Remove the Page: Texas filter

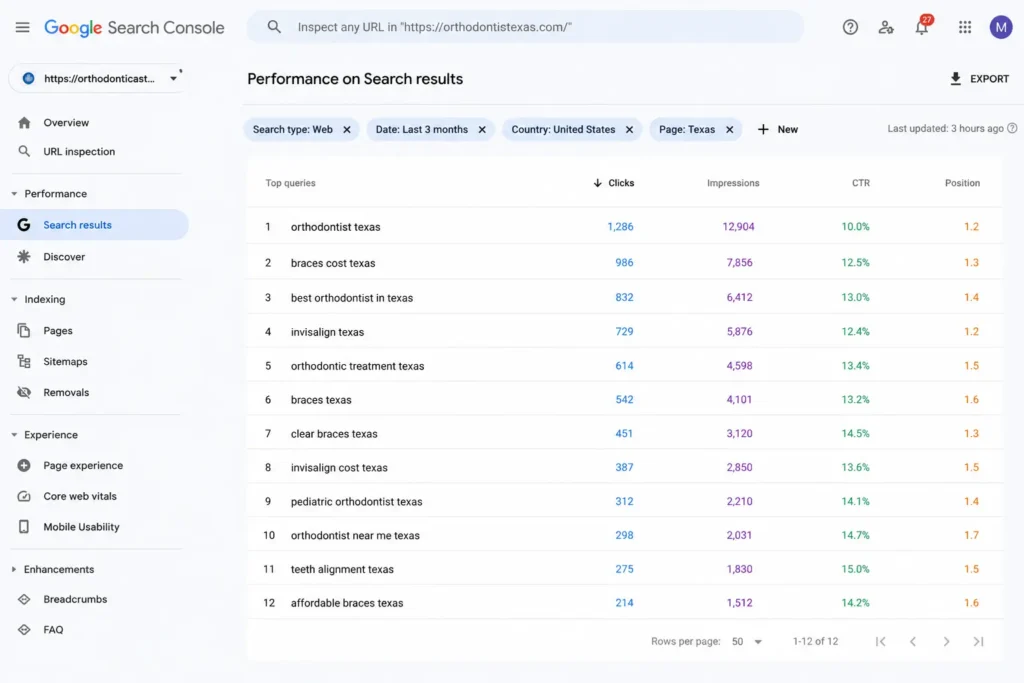729,129
